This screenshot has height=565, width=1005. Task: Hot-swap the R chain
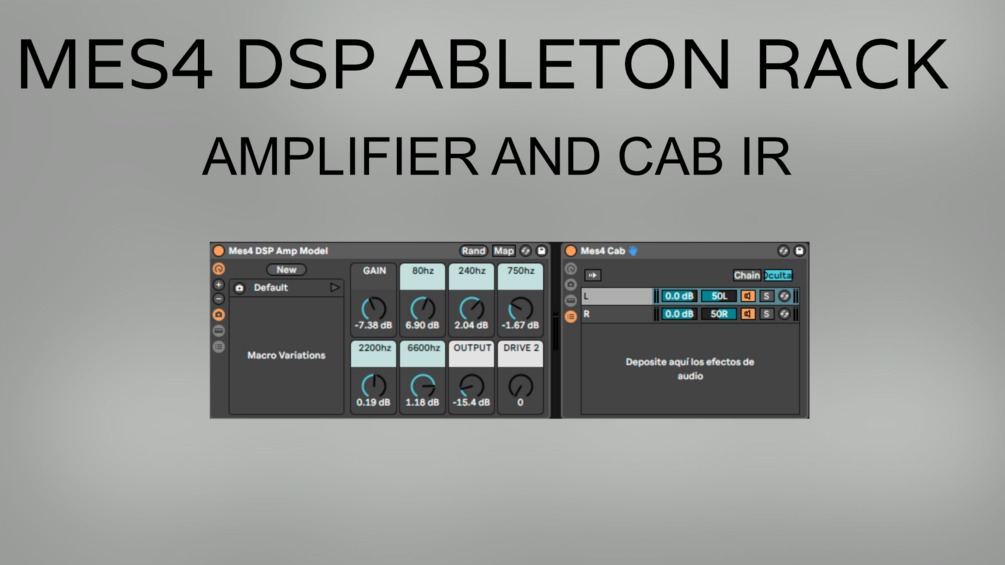(784, 314)
